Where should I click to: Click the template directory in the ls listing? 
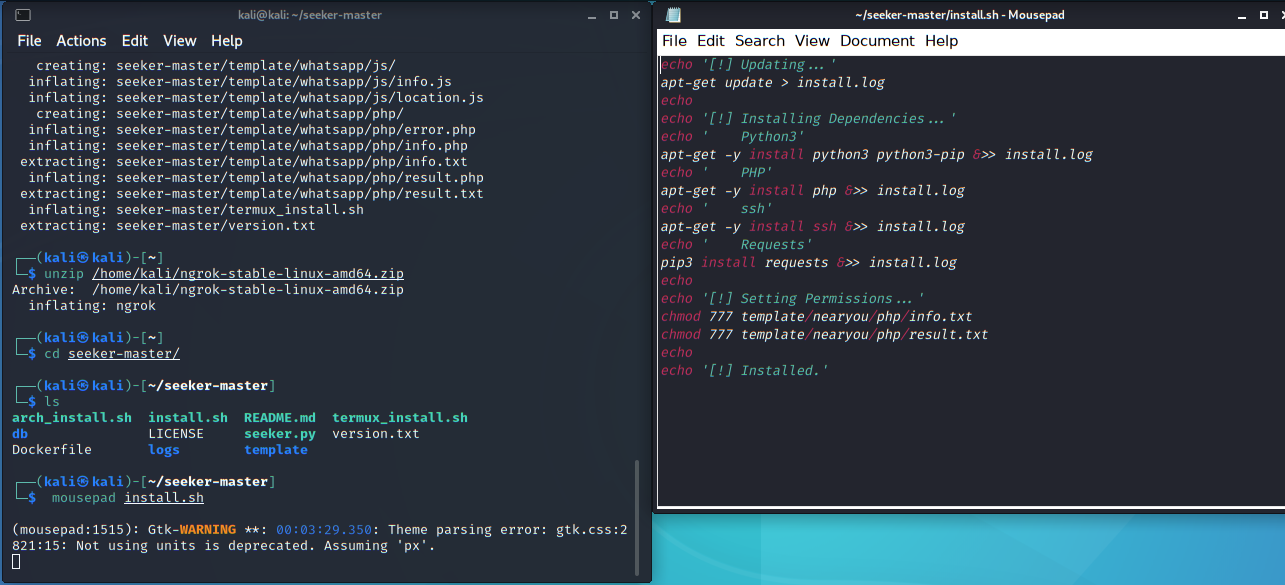pyautogui.click(x=276, y=449)
